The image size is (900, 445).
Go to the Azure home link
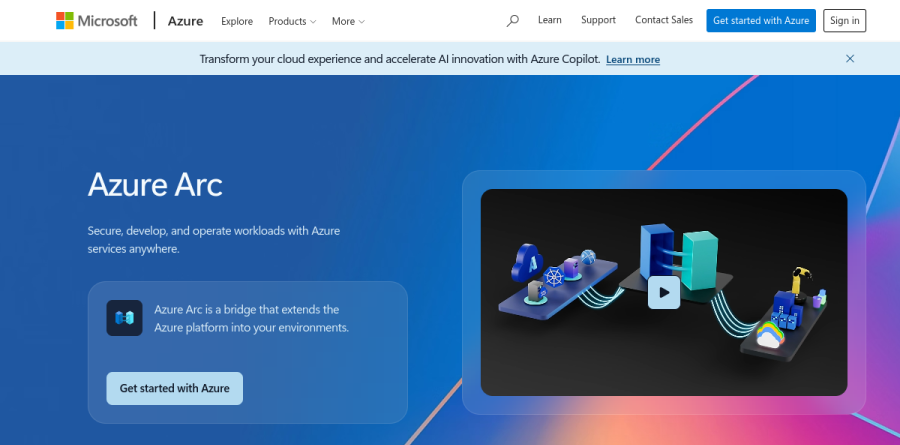point(185,21)
